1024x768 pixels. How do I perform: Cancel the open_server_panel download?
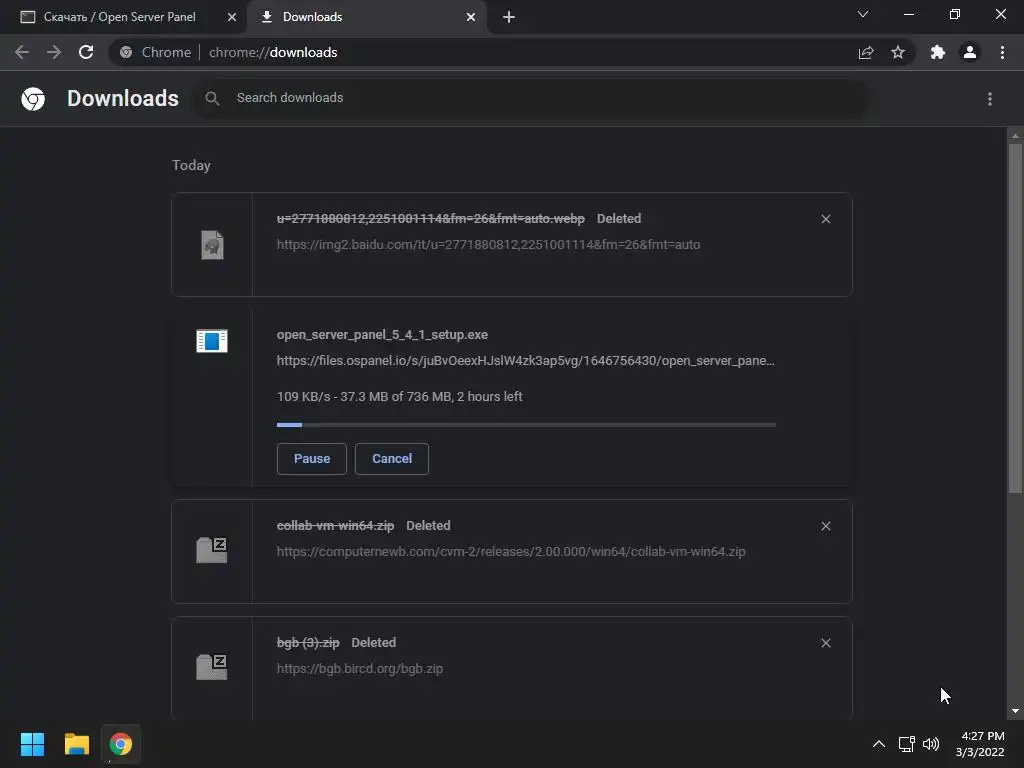click(392, 458)
